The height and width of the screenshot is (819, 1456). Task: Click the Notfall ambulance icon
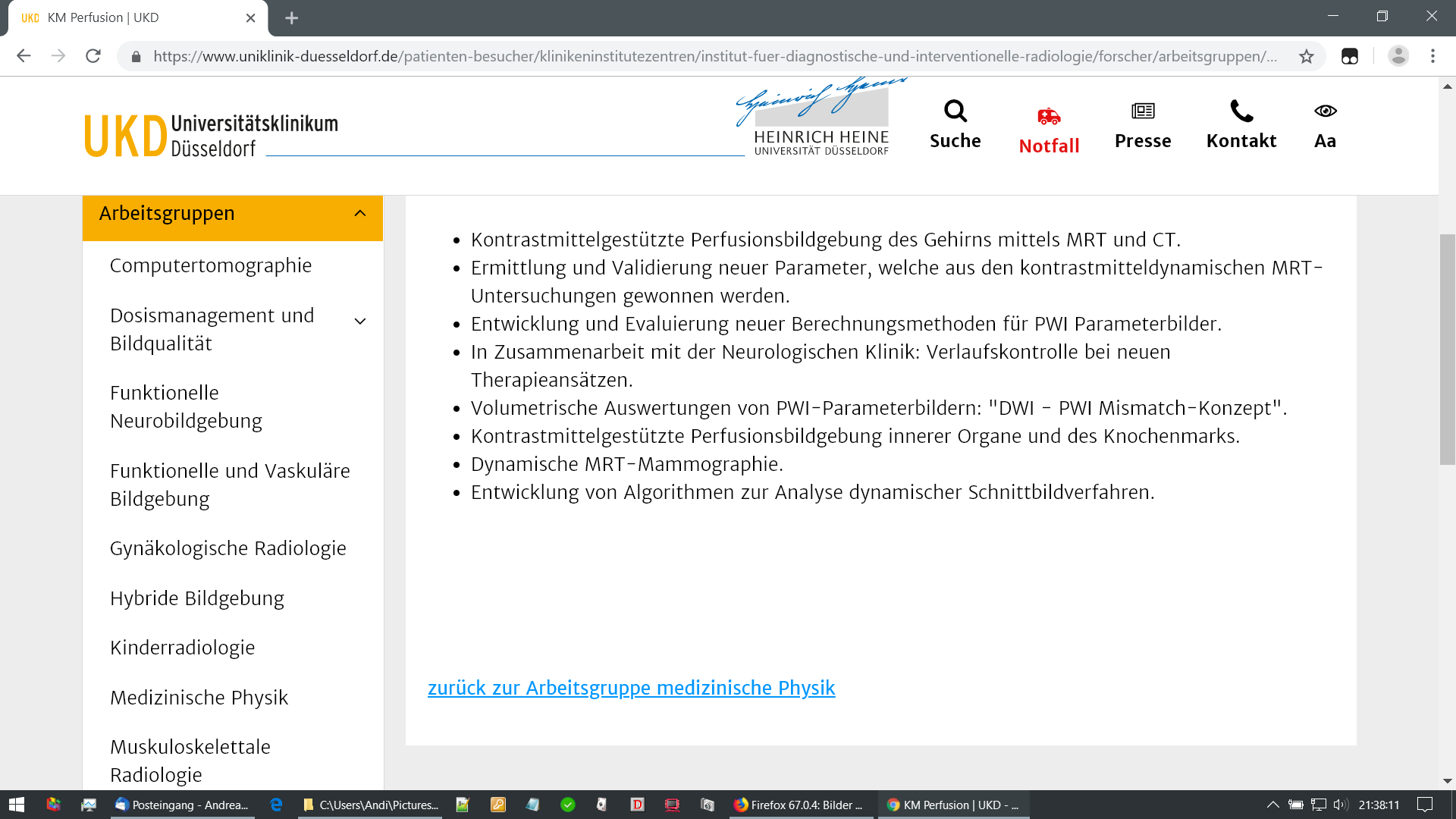(x=1049, y=116)
